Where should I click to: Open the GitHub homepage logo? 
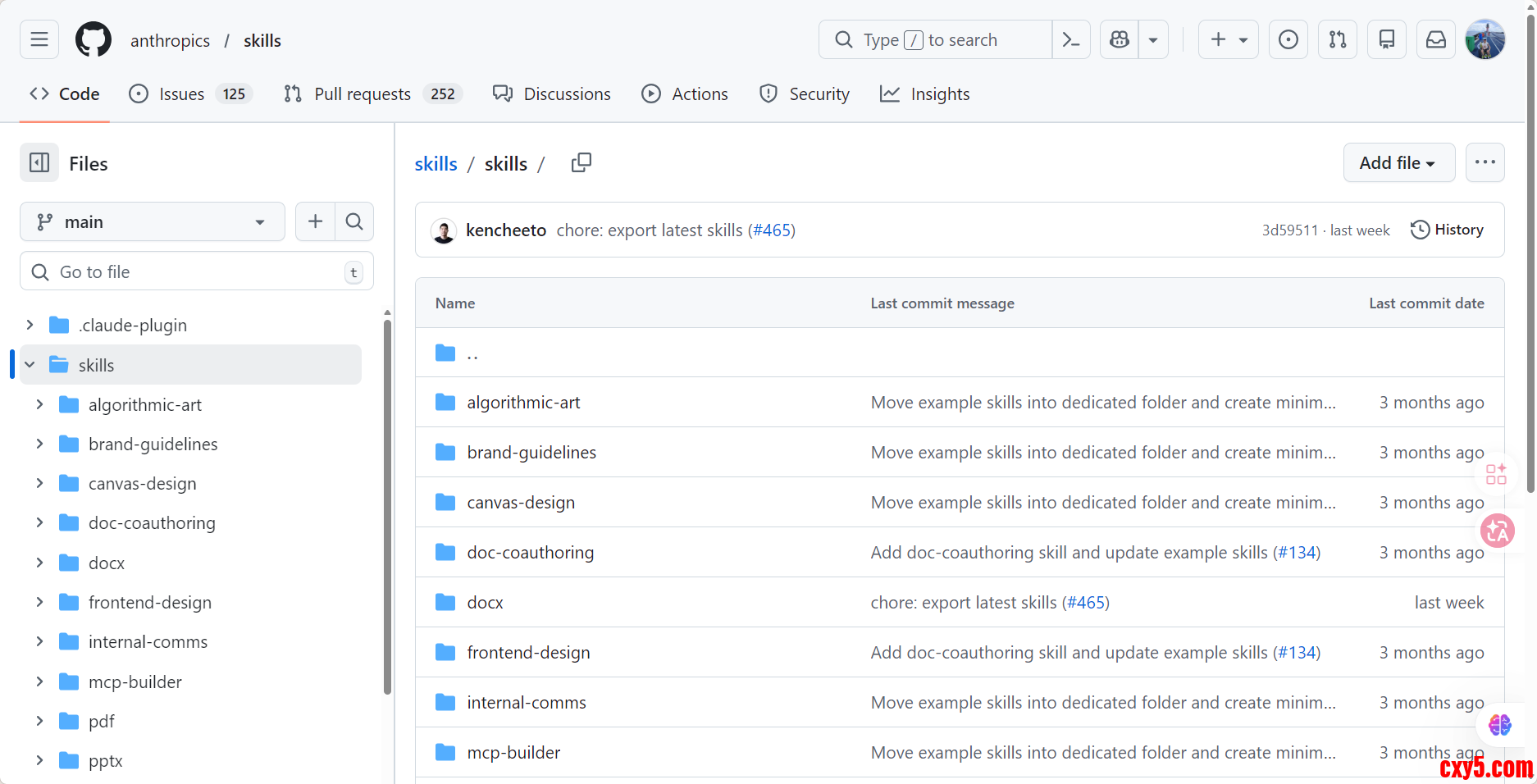[93, 39]
